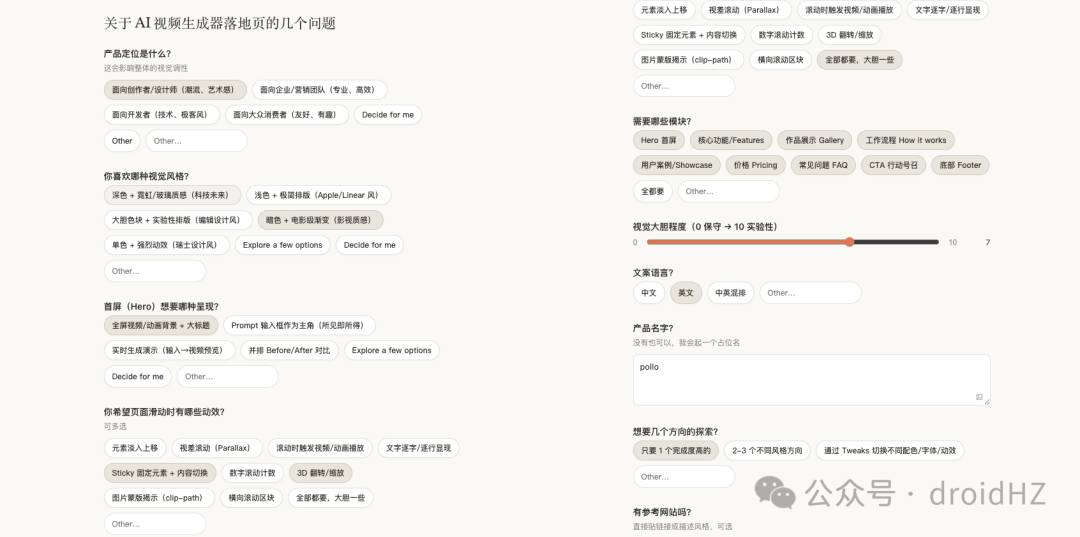This screenshot has width=1080, height=537.
Task: Toggle 工作流程 How it works module
Action: click(x=906, y=140)
